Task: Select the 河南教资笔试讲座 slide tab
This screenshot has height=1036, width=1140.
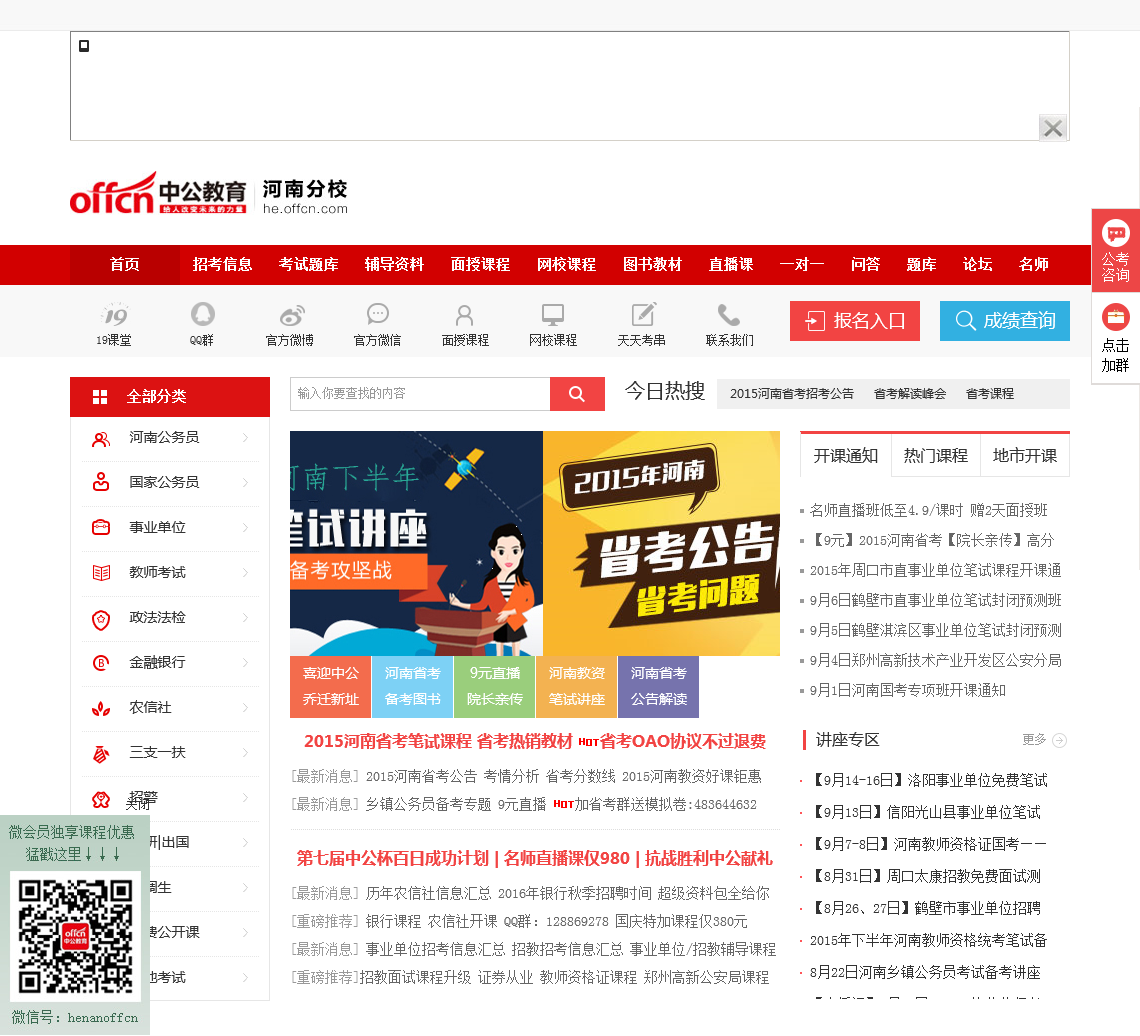Action: pyautogui.click(x=577, y=686)
